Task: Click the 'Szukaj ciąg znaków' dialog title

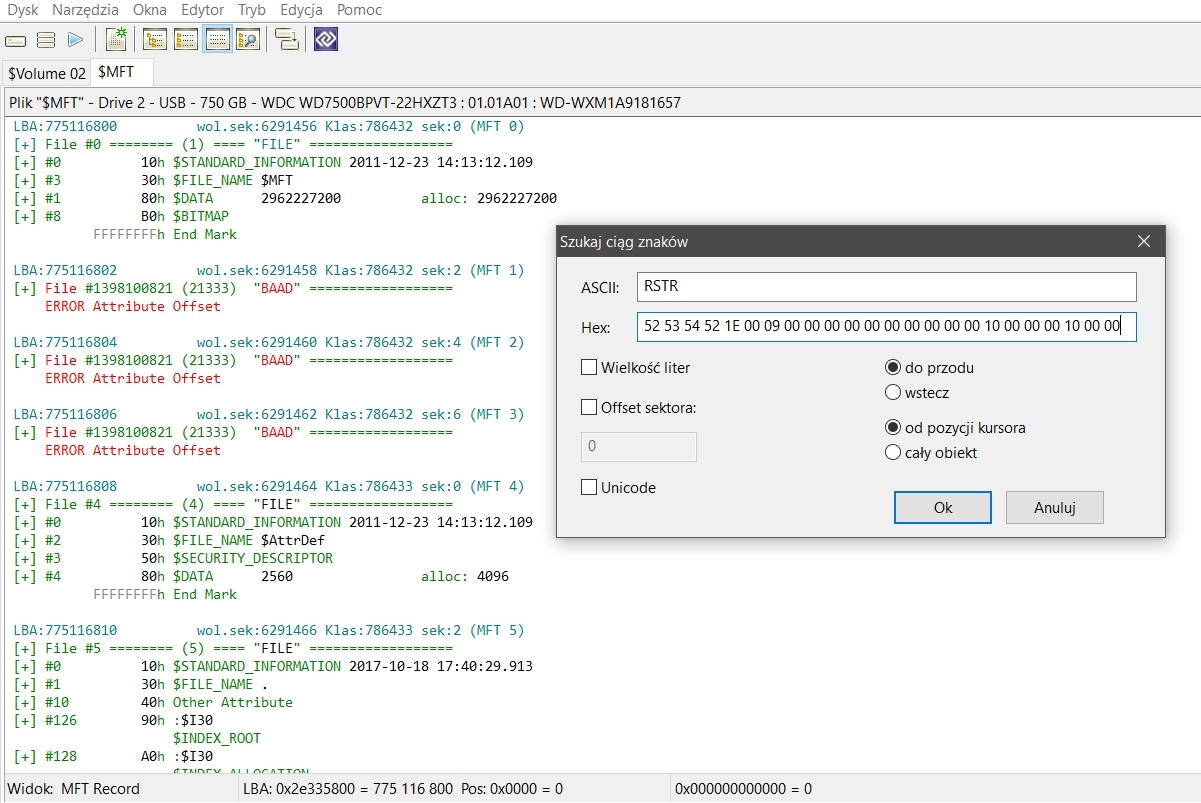Action: click(x=624, y=241)
